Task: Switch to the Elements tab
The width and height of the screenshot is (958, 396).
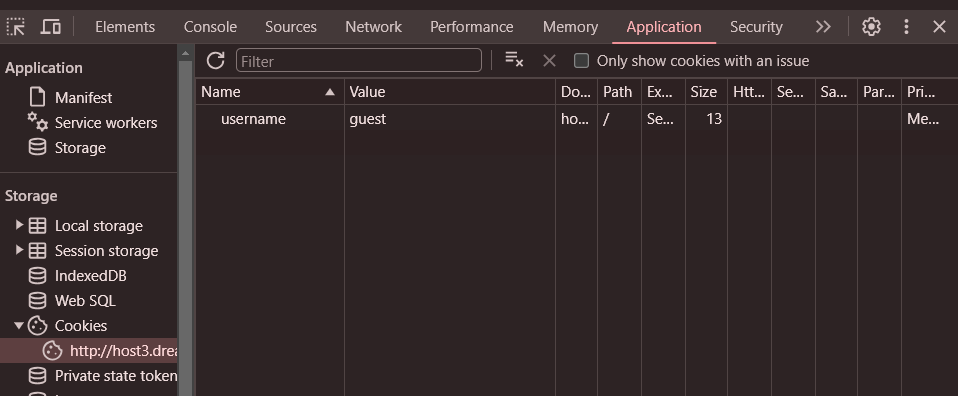Action: point(125,27)
